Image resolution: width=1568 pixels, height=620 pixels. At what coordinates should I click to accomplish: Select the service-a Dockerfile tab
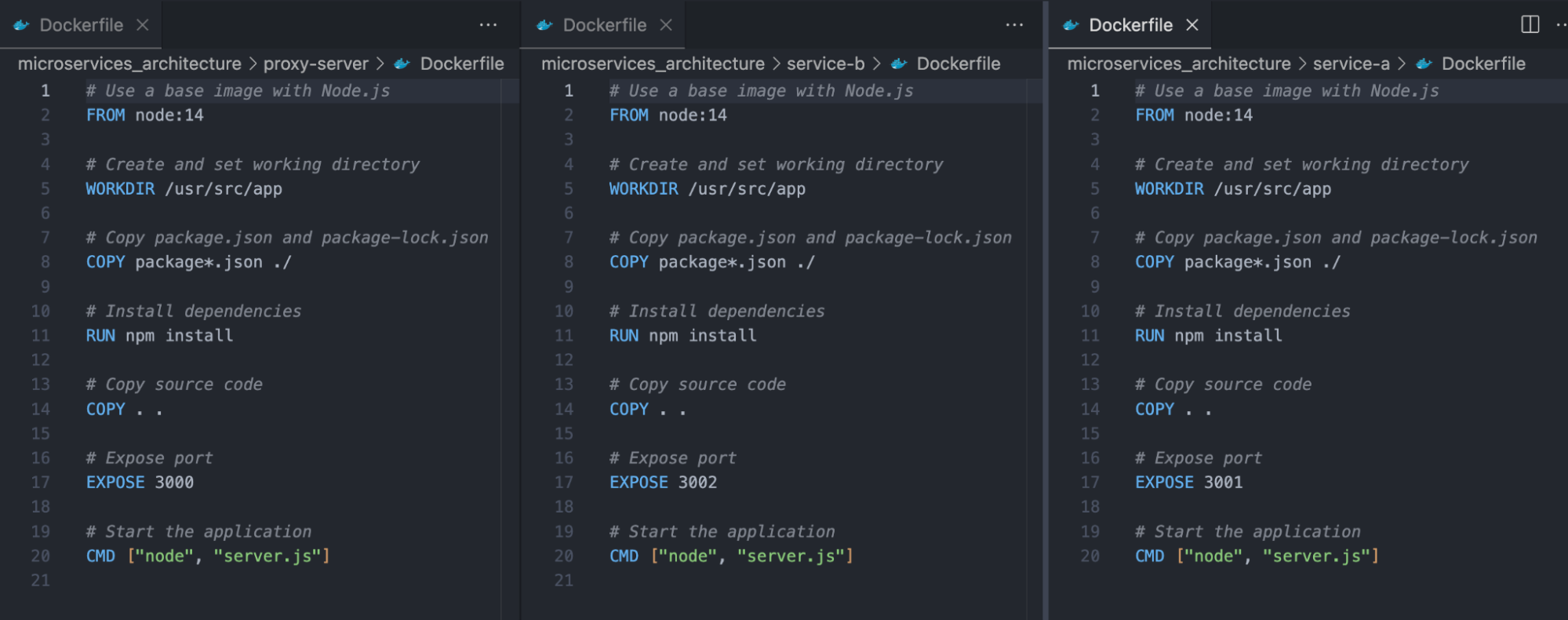1130,25
